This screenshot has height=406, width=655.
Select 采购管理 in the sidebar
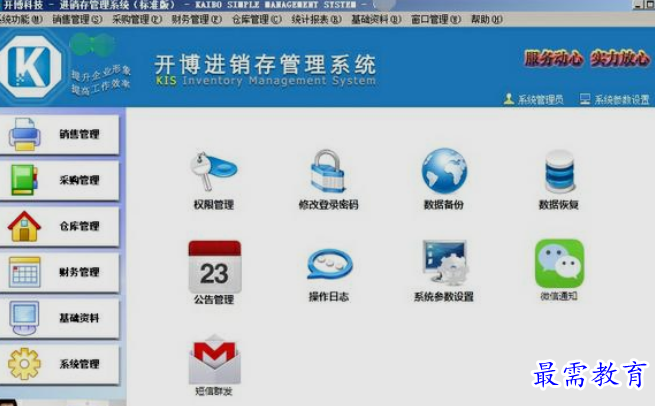(59, 180)
